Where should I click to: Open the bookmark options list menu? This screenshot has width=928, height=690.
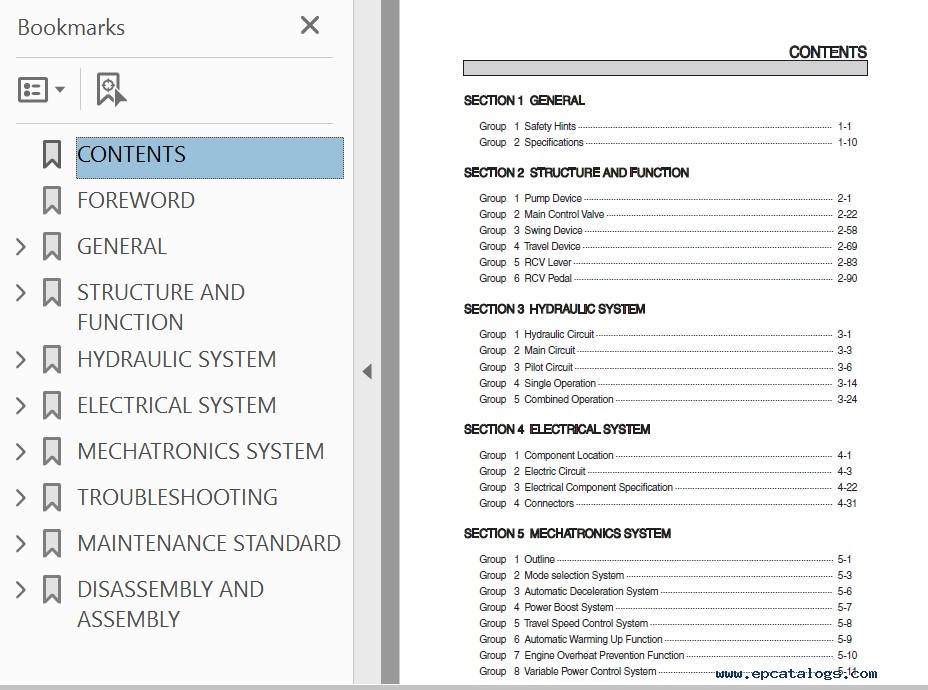tap(41, 90)
